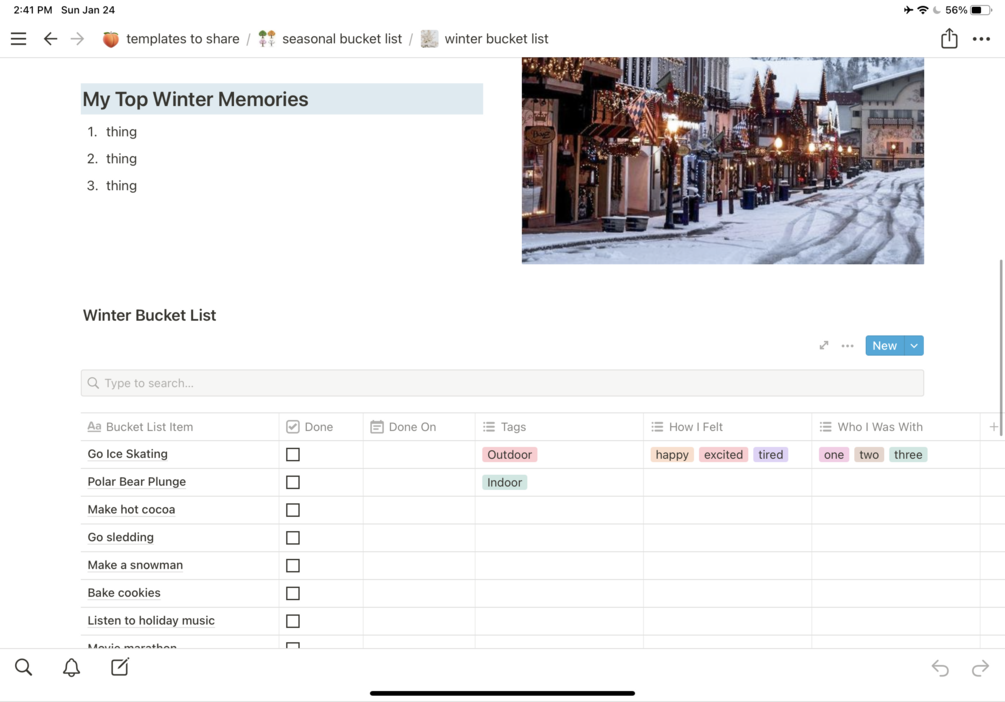Select the orange happy tag
This screenshot has height=702, width=1005.
coord(672,455)
